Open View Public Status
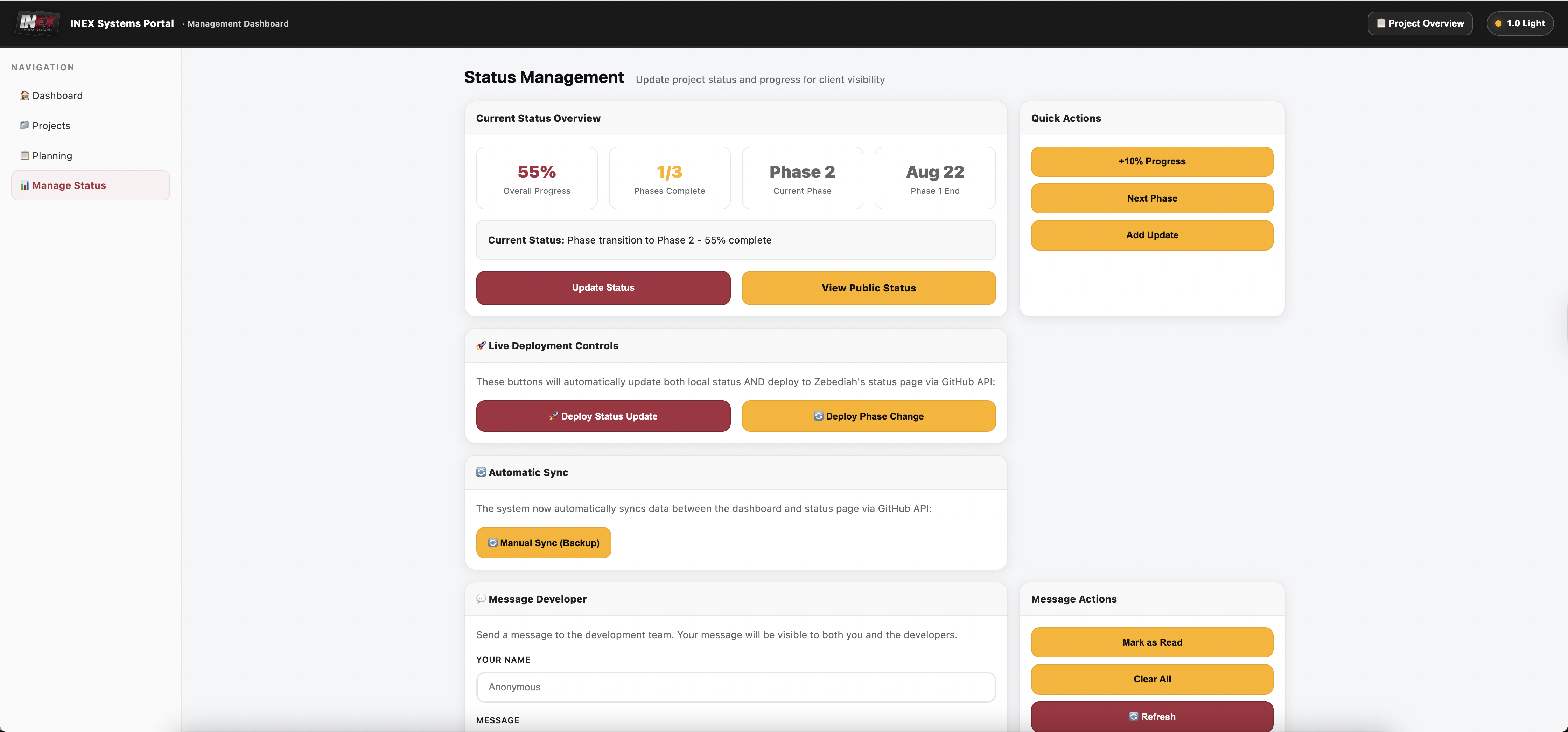1568x732 pixels. [x=869, y=288]
